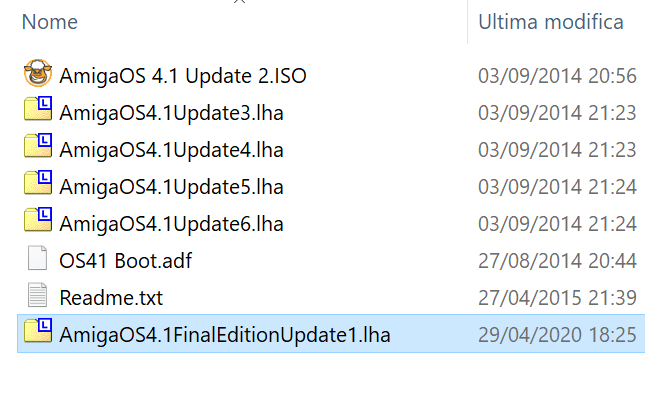Click the date 27/04/2015 21:39
The image size is (645, 412).
557,297
